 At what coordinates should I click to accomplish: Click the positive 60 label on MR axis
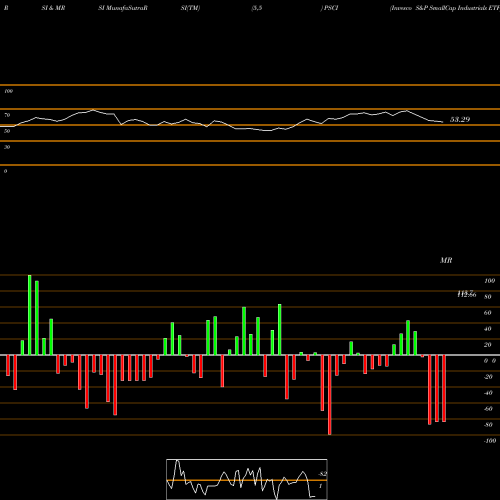click(487, 313)
